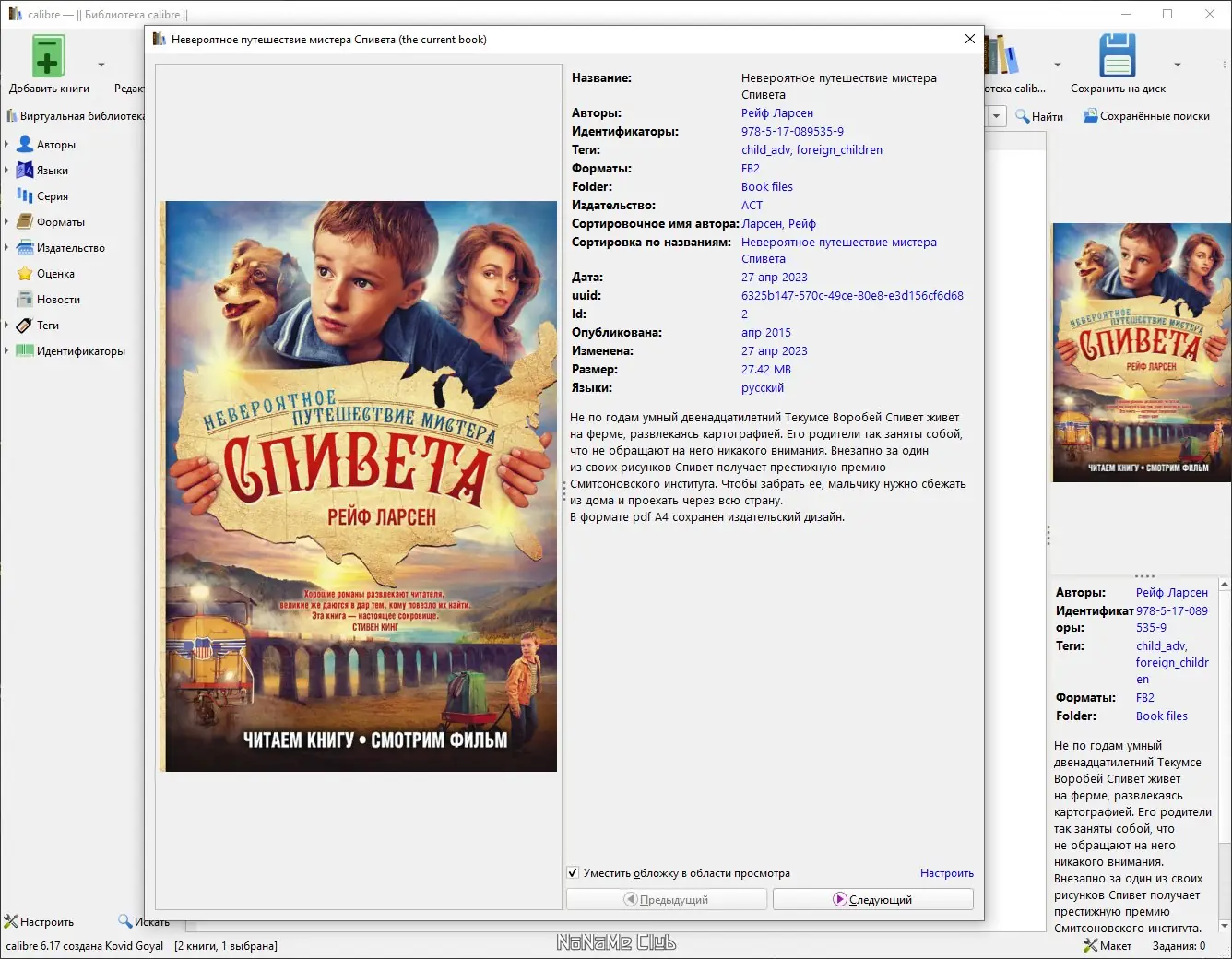Click the title link in the Сортировка по названиям row
This screenshot has height=959, width=1232.
coord(839,250)
